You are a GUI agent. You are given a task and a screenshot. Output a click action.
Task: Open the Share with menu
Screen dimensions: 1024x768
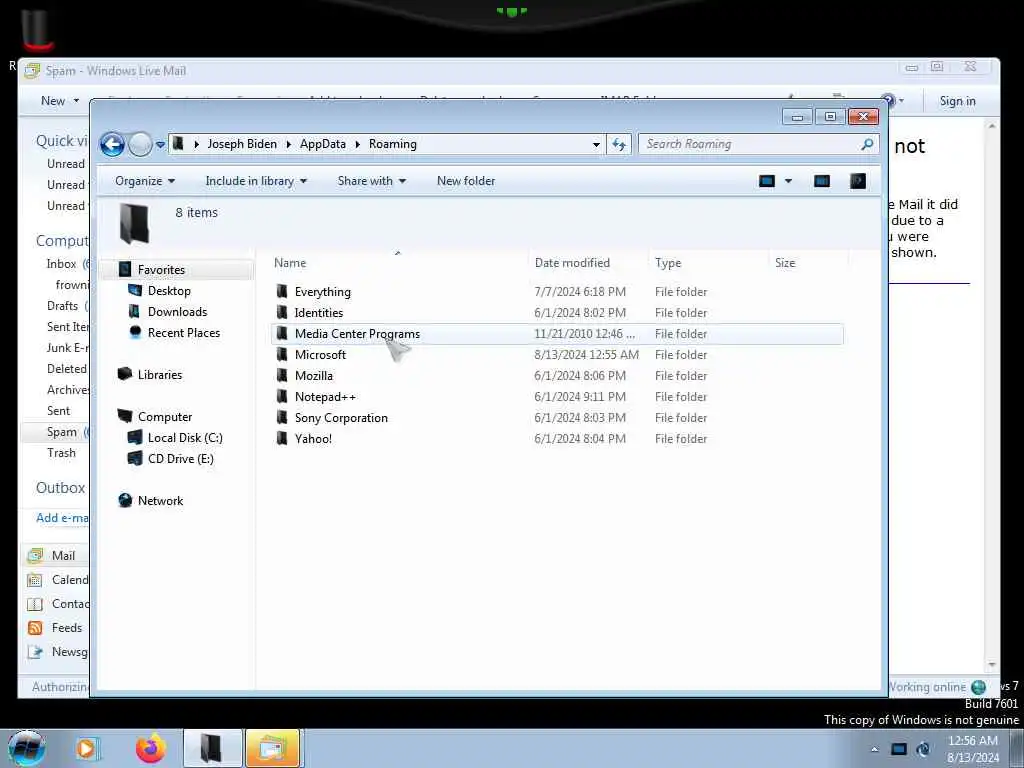click(x=372, y=181)
